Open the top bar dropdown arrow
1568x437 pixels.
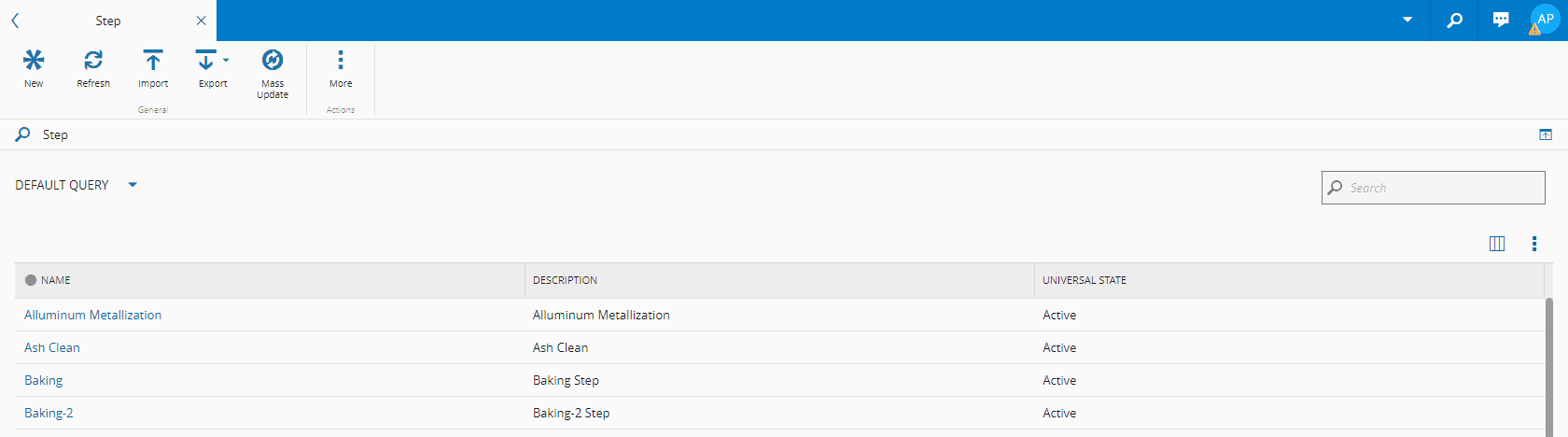click(x=1407, y=20)
